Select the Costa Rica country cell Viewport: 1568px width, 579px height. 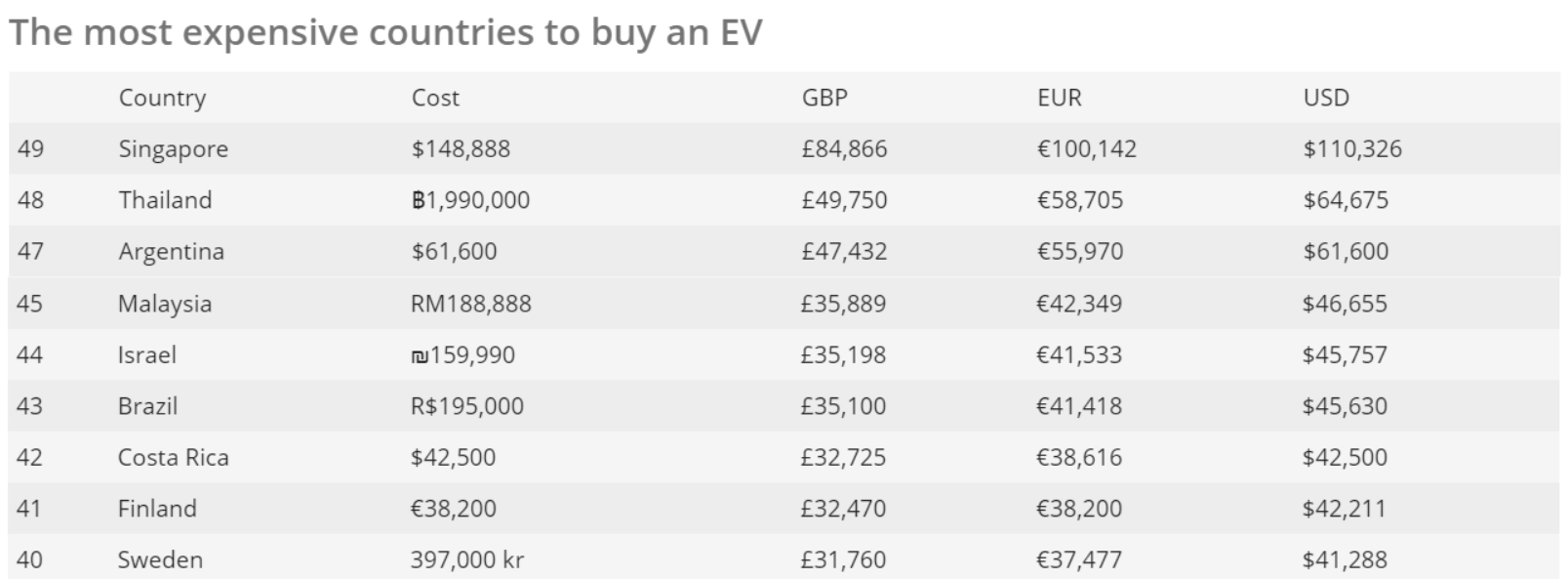pos(173,457)
